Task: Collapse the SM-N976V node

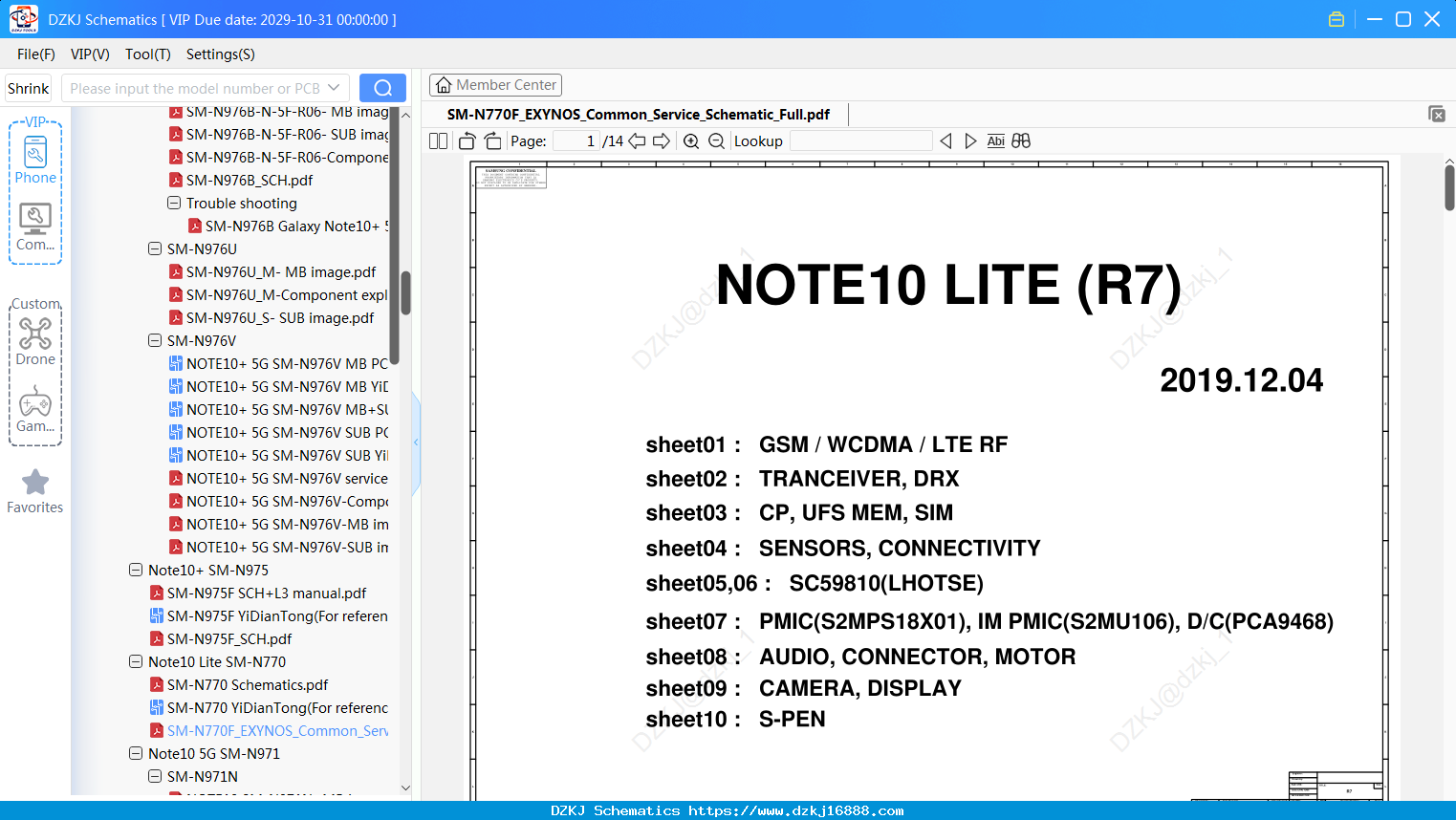Action: [x=155, y=340]
